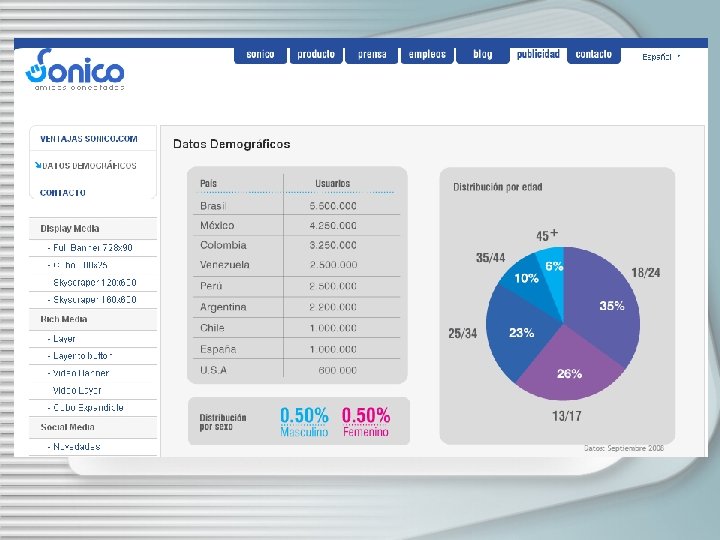720x540 pixels.
Task: Click the Brasil row in the table
Action: (x=297, y=206)
